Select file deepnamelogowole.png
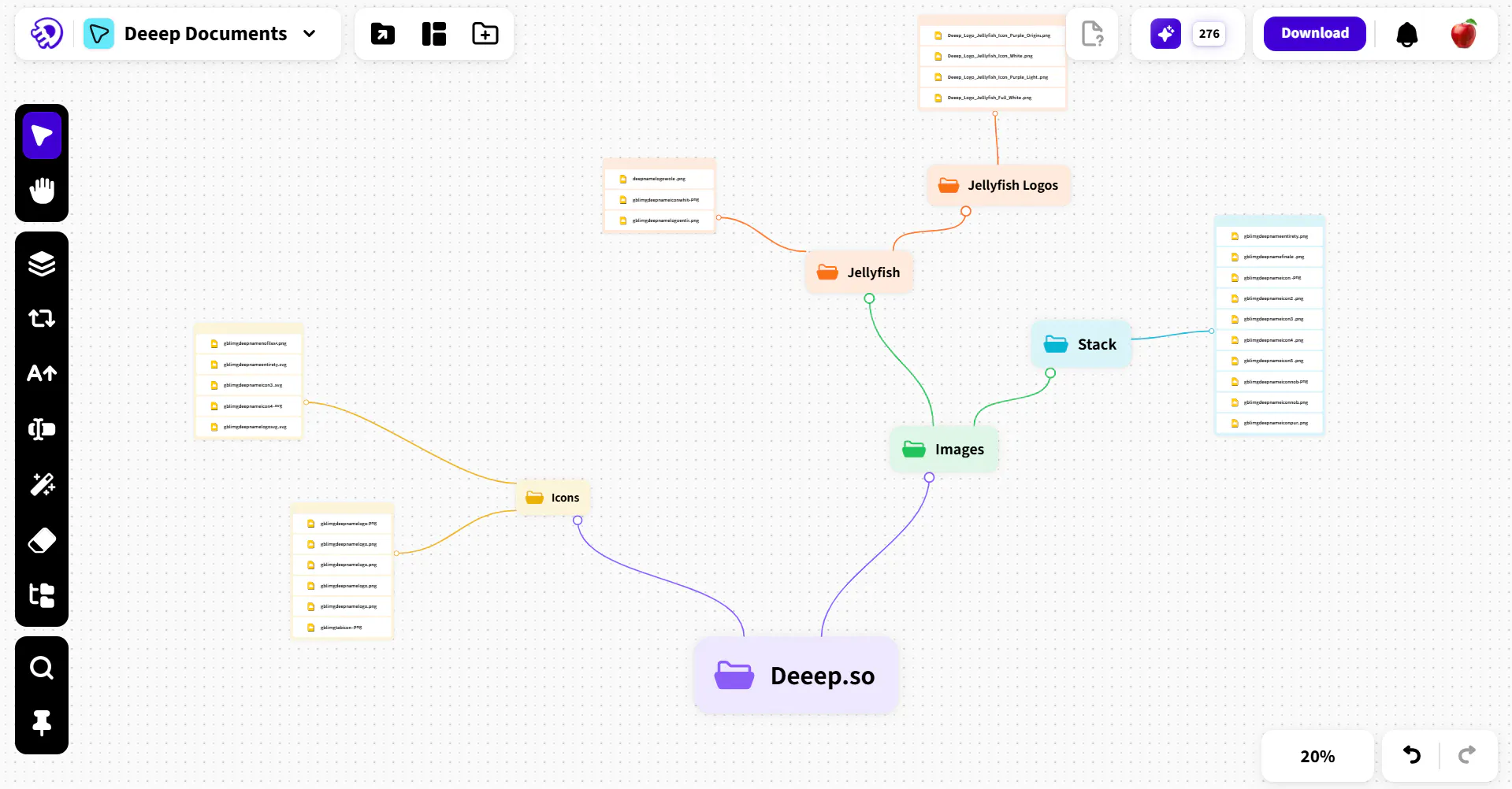 659,179
